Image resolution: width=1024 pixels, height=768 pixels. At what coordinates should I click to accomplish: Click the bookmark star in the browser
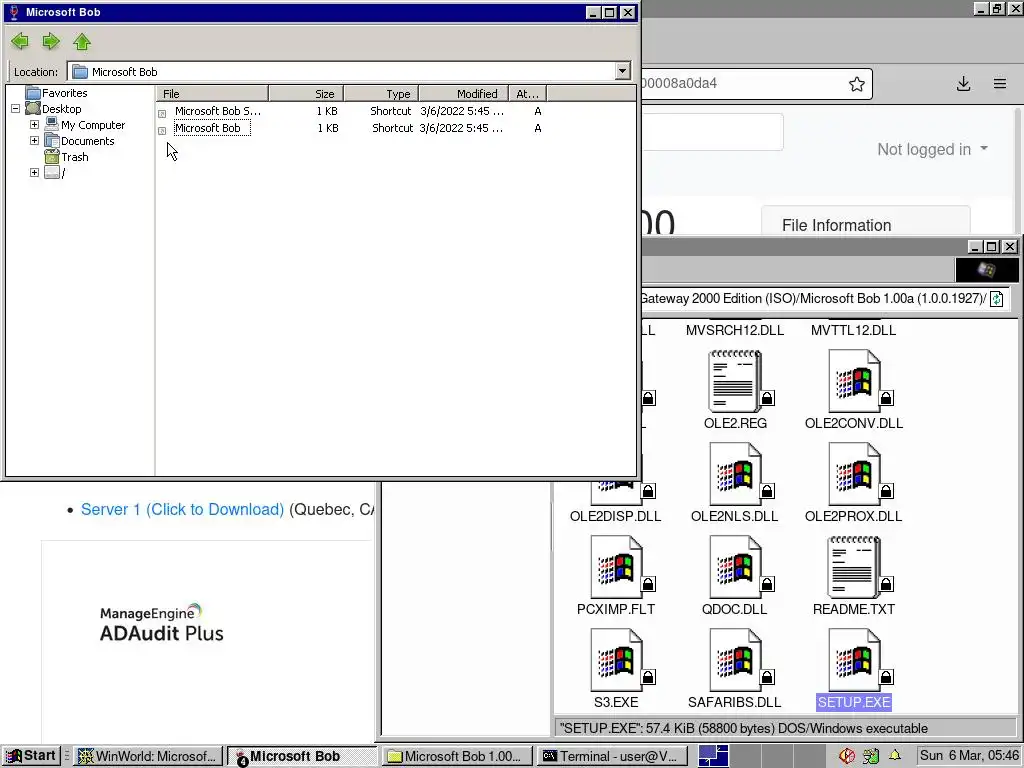[857, 84]
